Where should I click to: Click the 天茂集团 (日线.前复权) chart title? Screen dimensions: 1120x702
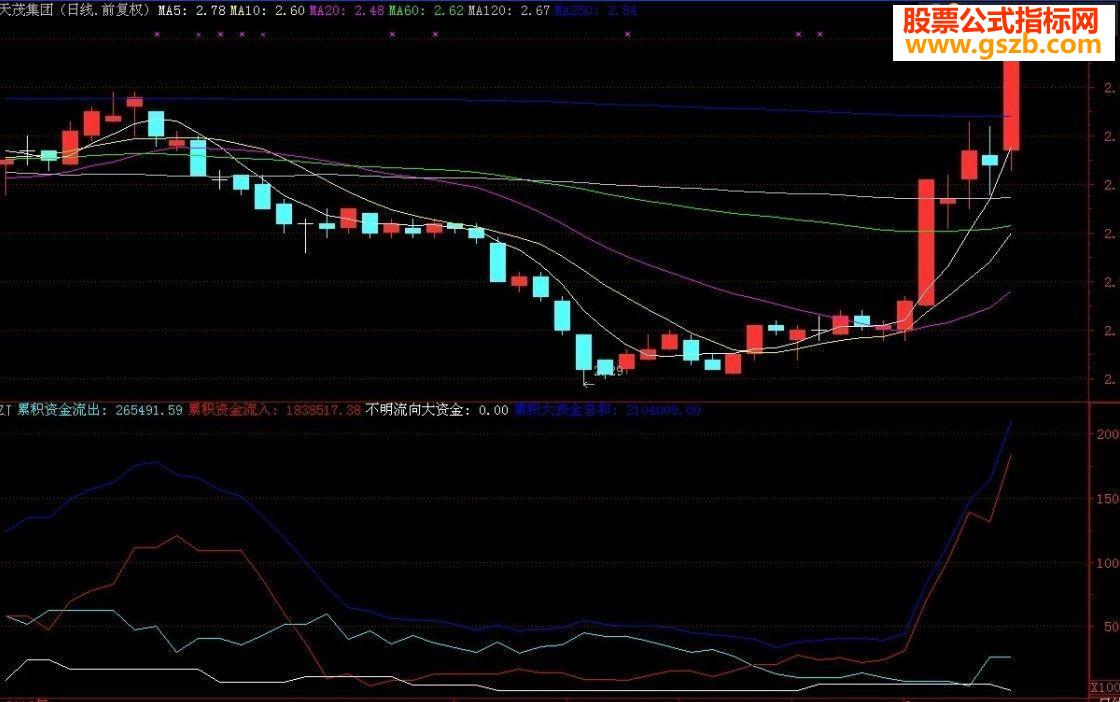[76, 11]
